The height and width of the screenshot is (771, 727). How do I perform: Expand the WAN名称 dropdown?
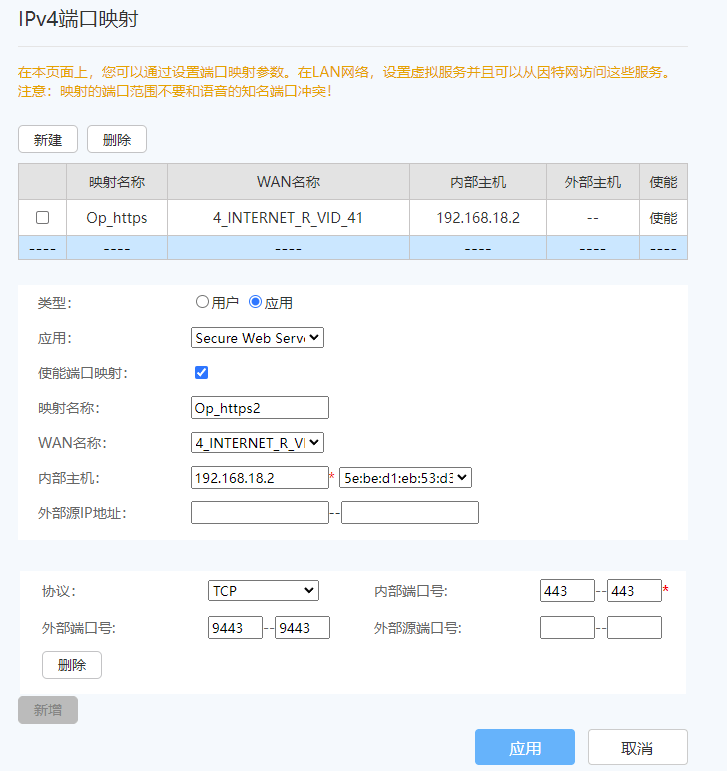[x=257, y=442]
